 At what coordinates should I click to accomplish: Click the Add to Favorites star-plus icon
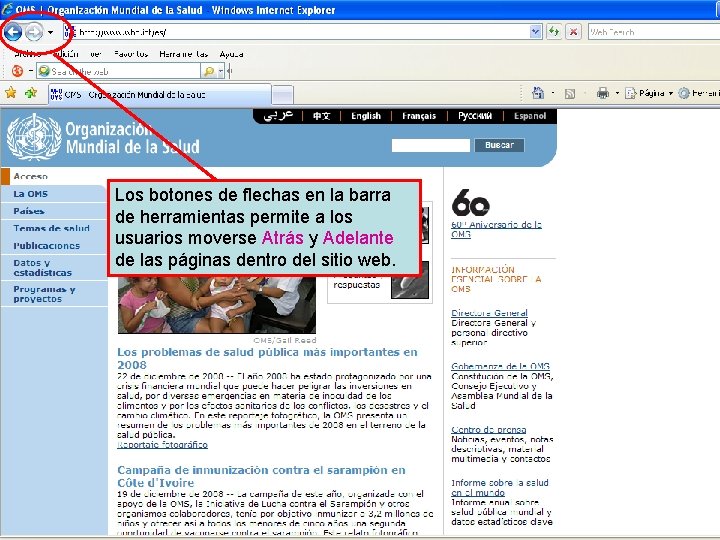pyautogui.click(x=31, y=93)
